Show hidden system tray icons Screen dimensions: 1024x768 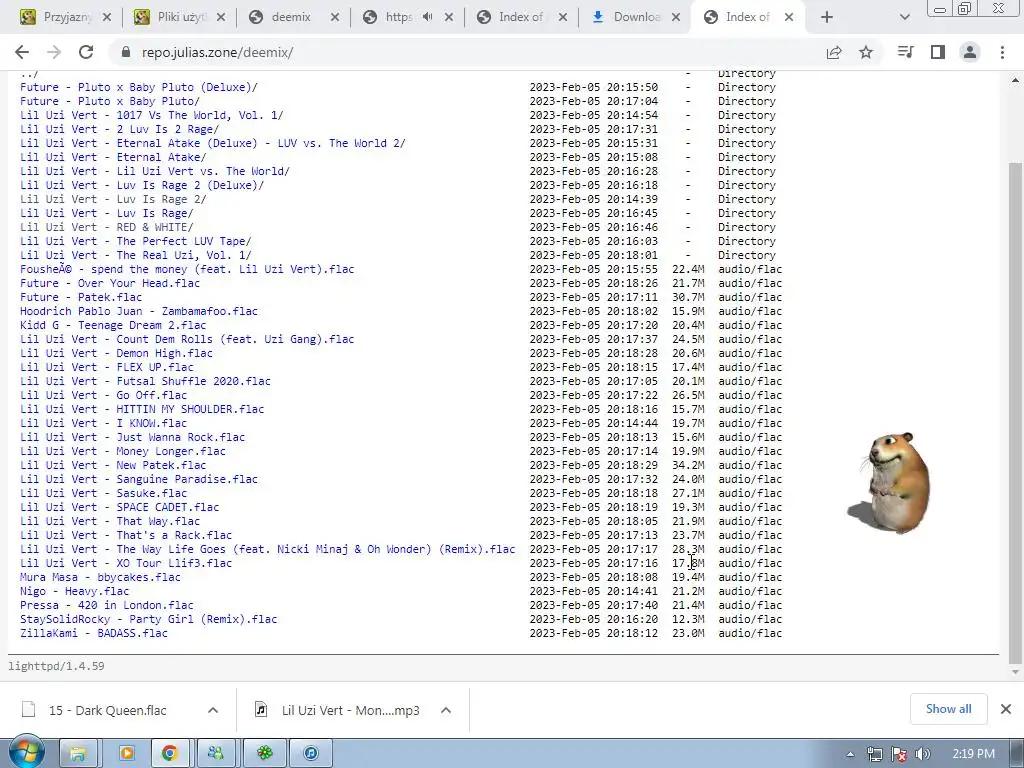[x=850, y=754]
